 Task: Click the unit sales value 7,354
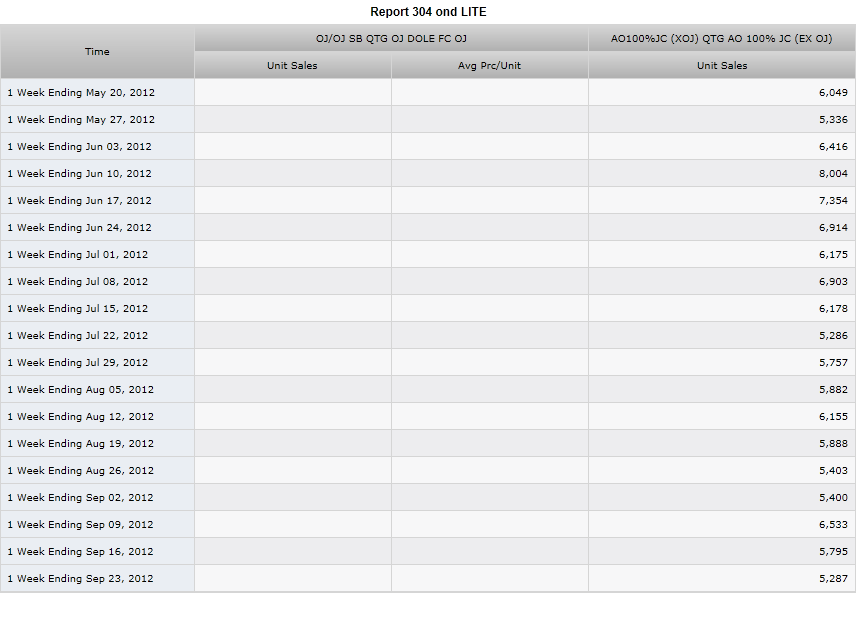(833, 200)
